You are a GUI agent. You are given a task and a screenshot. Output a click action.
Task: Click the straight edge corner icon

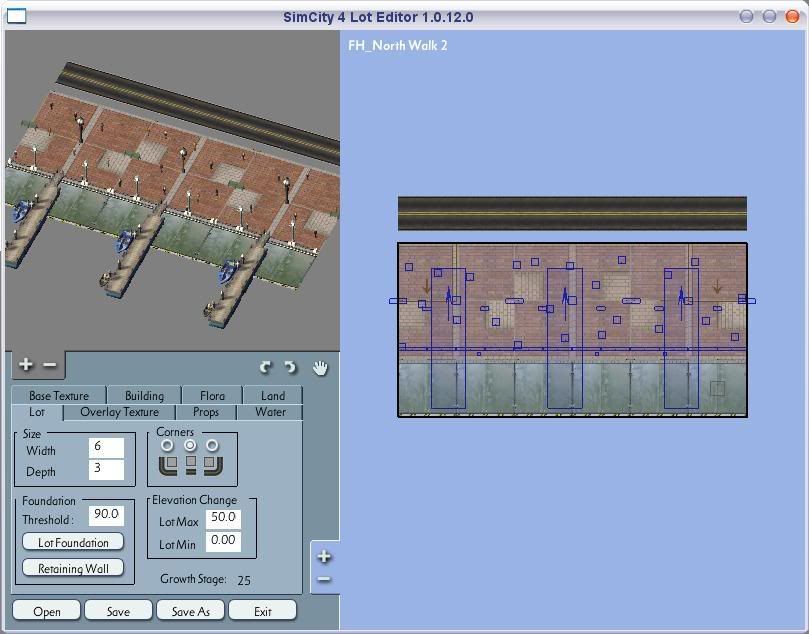point(191,465)
